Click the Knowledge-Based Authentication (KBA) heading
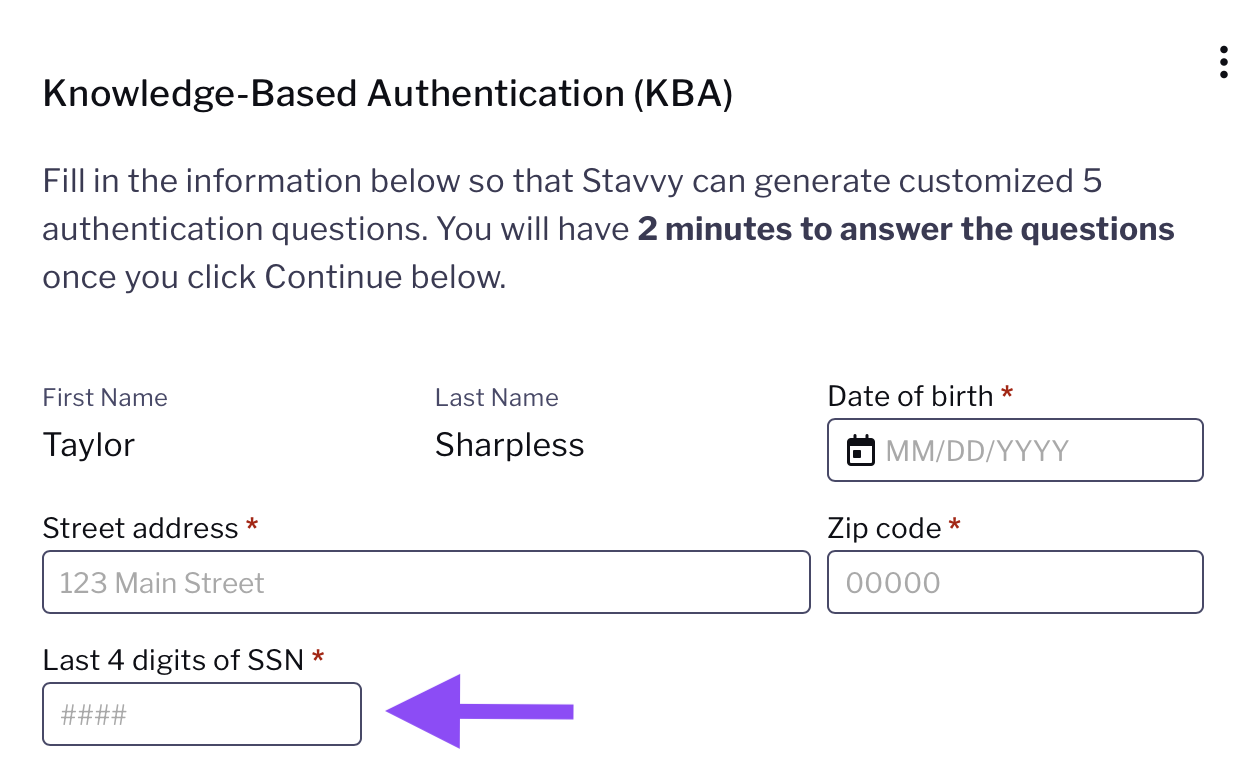1254x776 pixels. 388,94
